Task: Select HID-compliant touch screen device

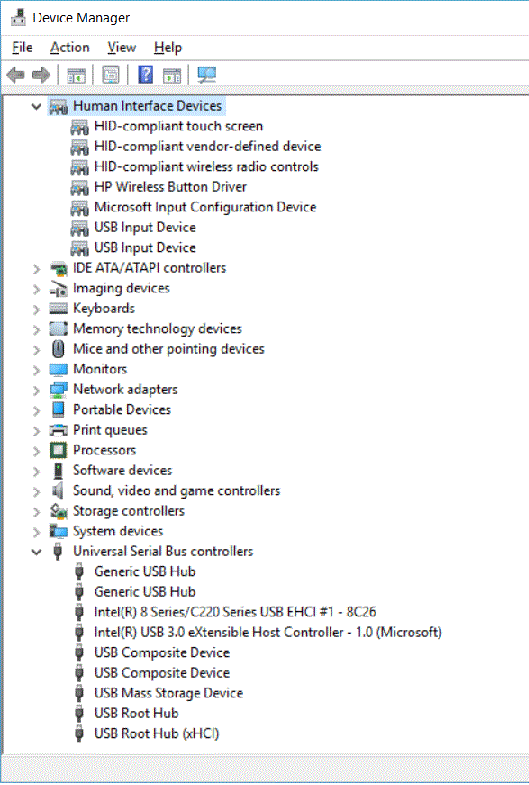Action: (x=178, y=126)
